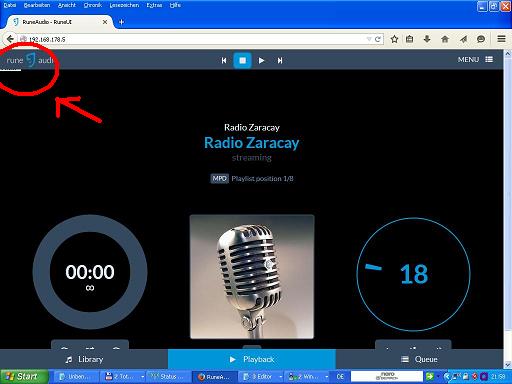Open the Extras menu

pyautogui.click(x=154, y=5)
